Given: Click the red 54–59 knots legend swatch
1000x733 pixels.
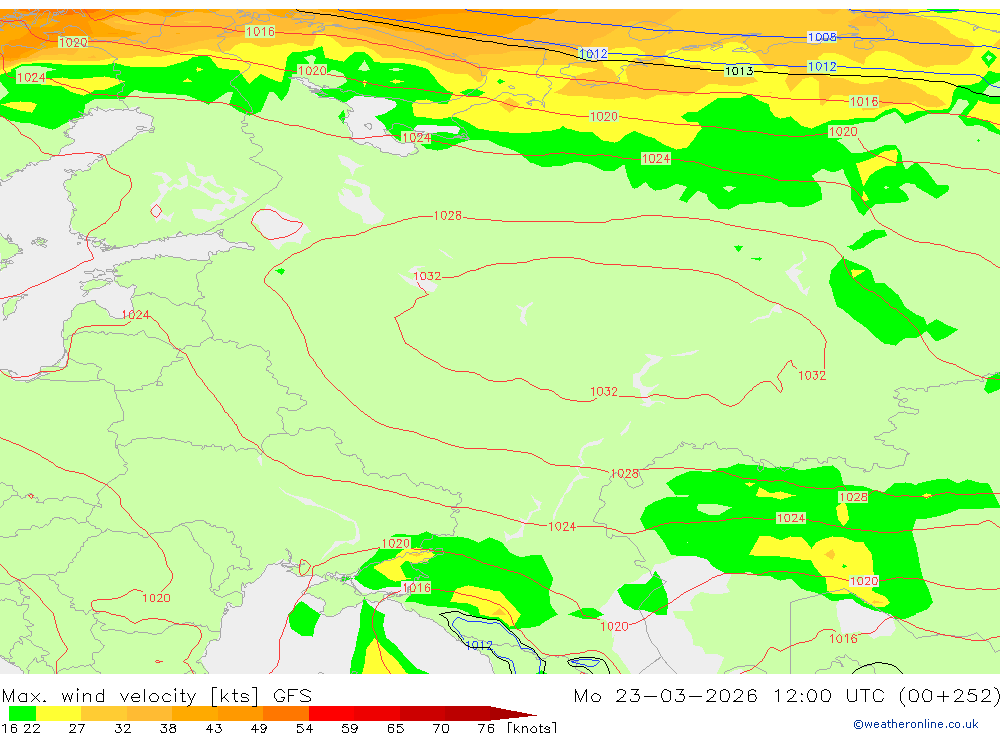Looking at the screenshot, I should [x=331, y=713].
